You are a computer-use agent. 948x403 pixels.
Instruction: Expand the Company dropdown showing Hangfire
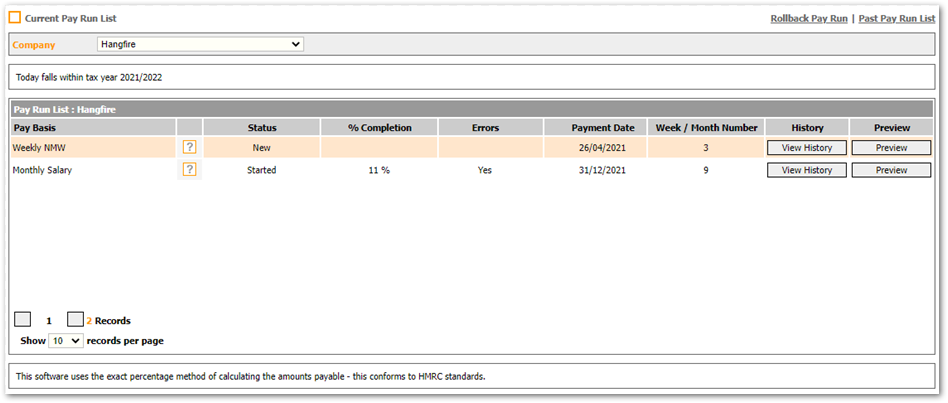click(x=200, y=44)
